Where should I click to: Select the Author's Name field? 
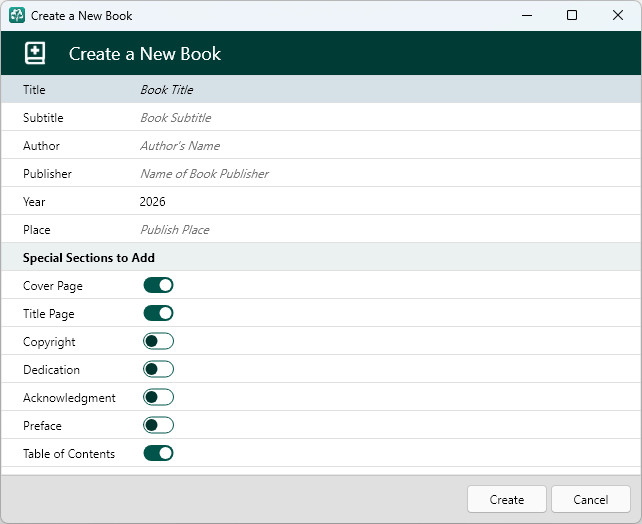coord(387,145)
